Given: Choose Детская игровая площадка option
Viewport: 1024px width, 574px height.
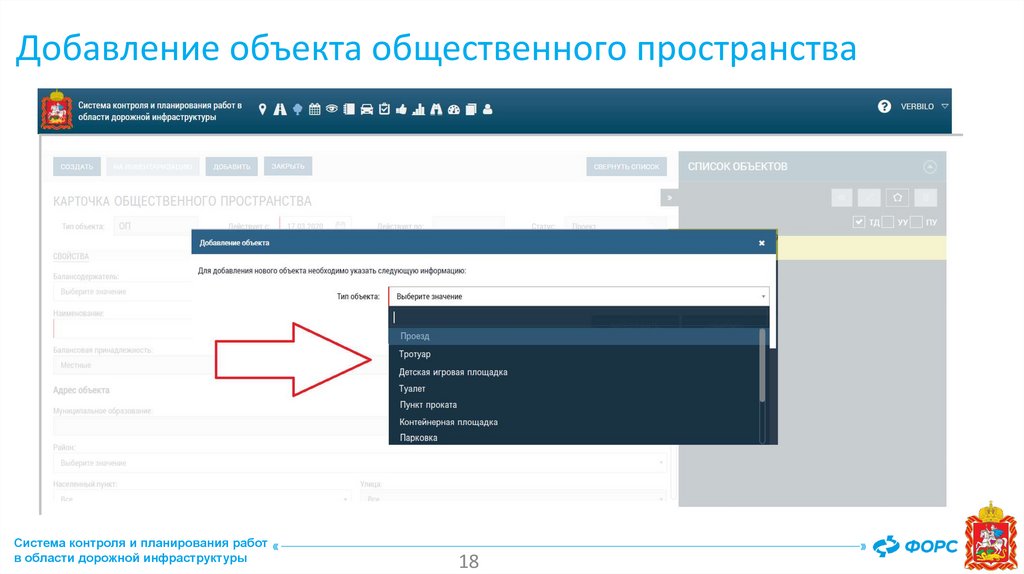Looking at the screenshot, I should [575, 372].
